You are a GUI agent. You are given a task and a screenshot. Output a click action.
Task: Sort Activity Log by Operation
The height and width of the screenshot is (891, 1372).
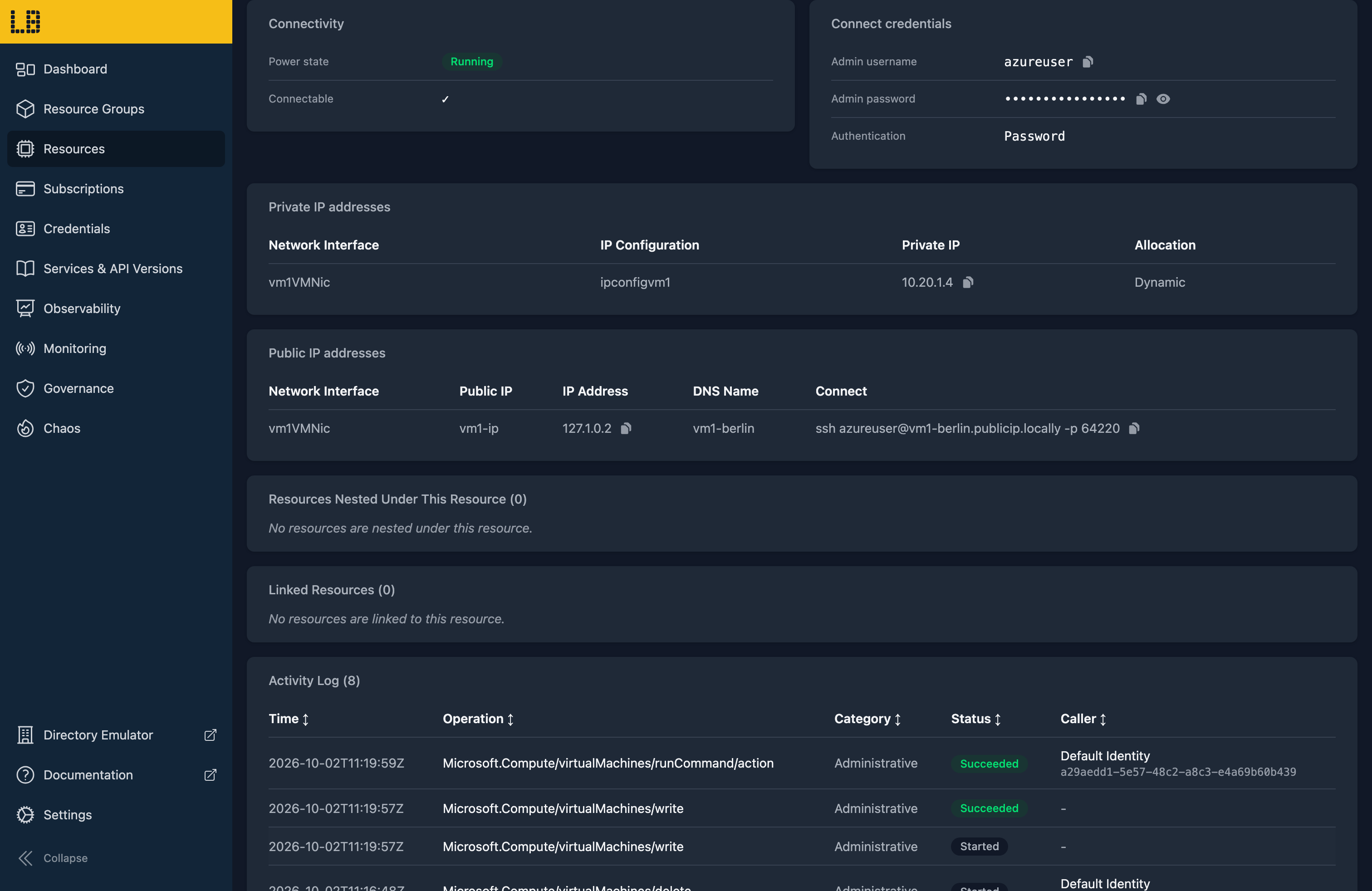pos(478,719)
